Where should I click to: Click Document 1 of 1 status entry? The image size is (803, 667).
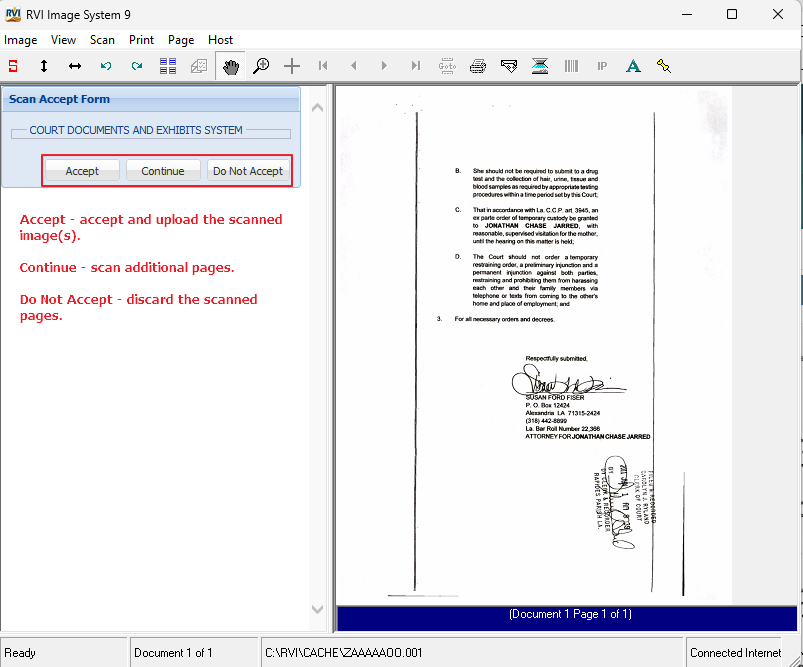(173, 653)
